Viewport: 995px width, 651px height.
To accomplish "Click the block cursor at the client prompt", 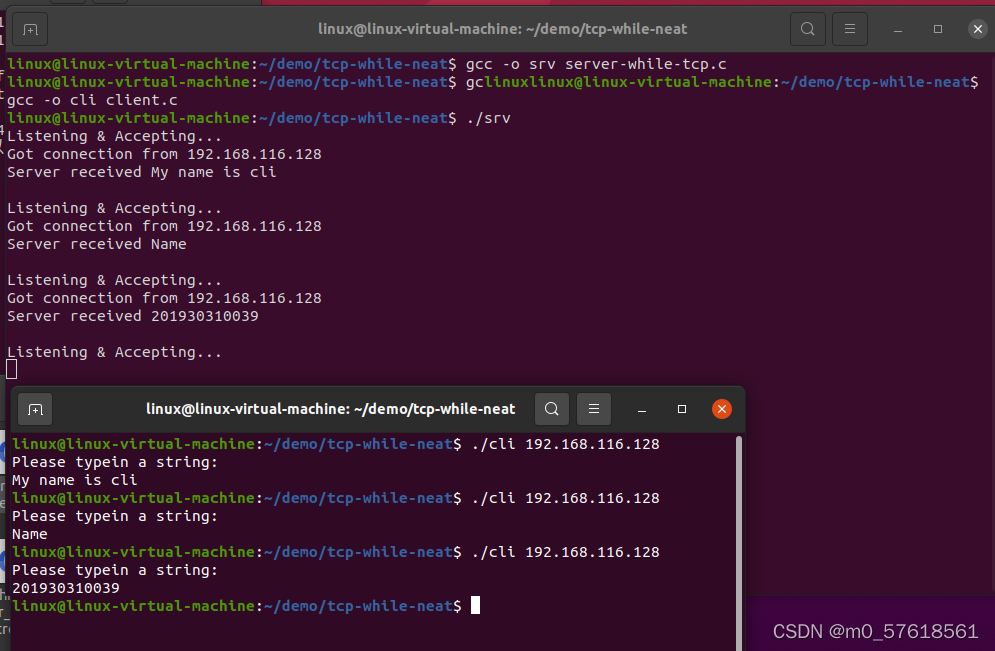I will tap(476, 606).
